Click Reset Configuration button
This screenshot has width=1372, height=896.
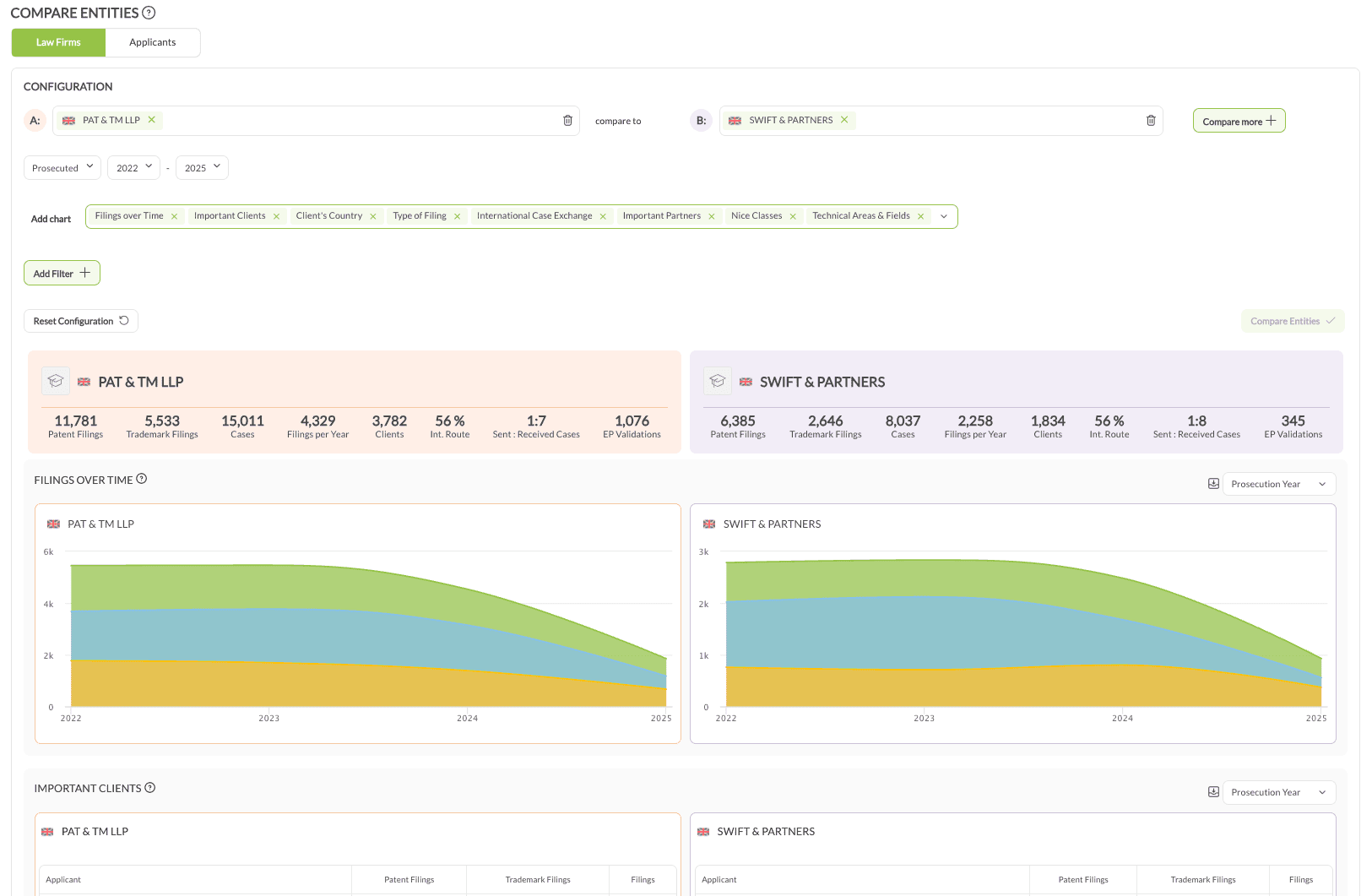(x=81, y=321)
